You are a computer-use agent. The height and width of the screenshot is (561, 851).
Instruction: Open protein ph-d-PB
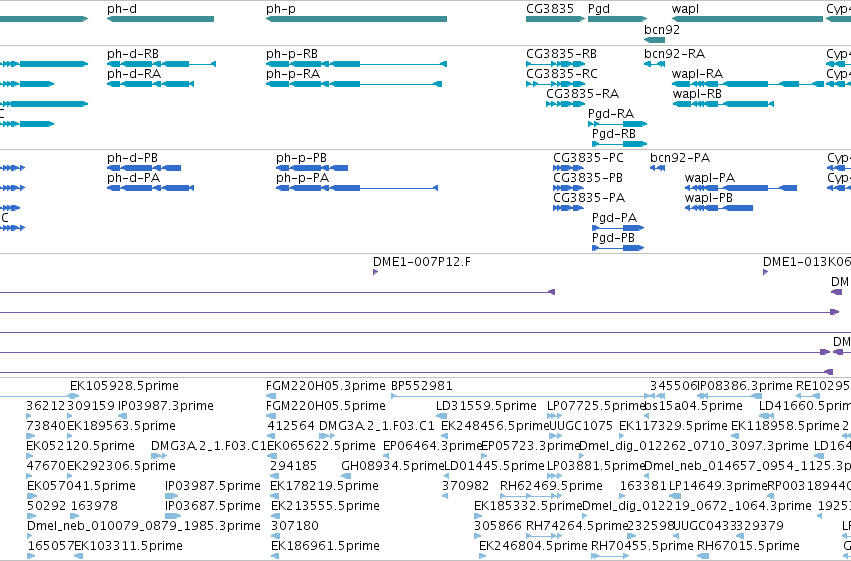coord(144,168)
